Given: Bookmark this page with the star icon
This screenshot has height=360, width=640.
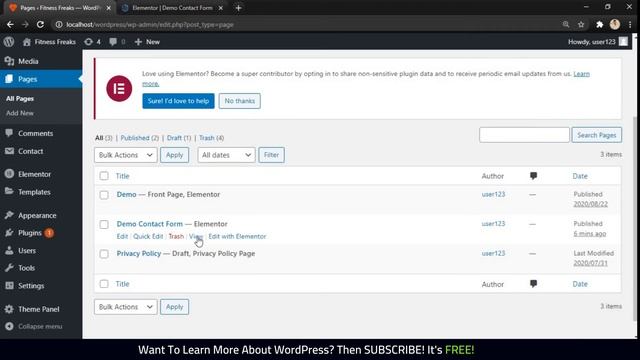Looking at the screenshot, I should click(x=581, y=24).
